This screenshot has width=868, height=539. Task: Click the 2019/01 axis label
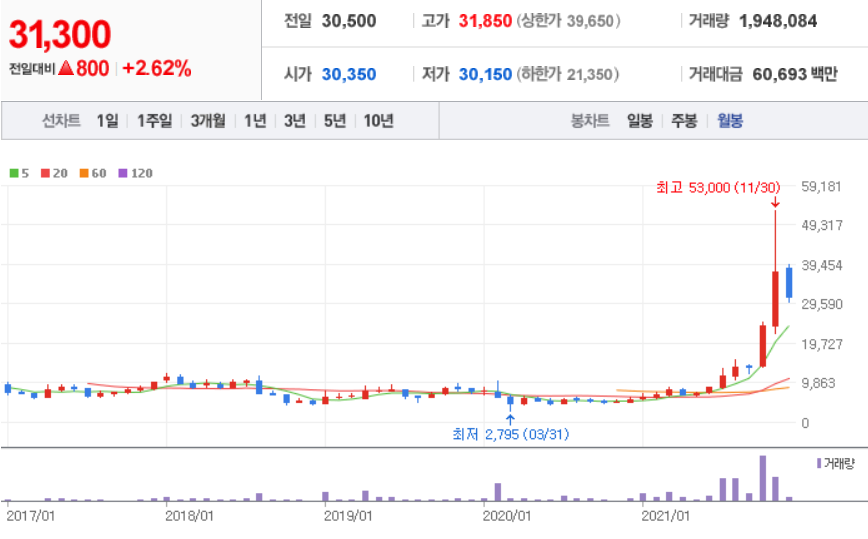(348, 516)
